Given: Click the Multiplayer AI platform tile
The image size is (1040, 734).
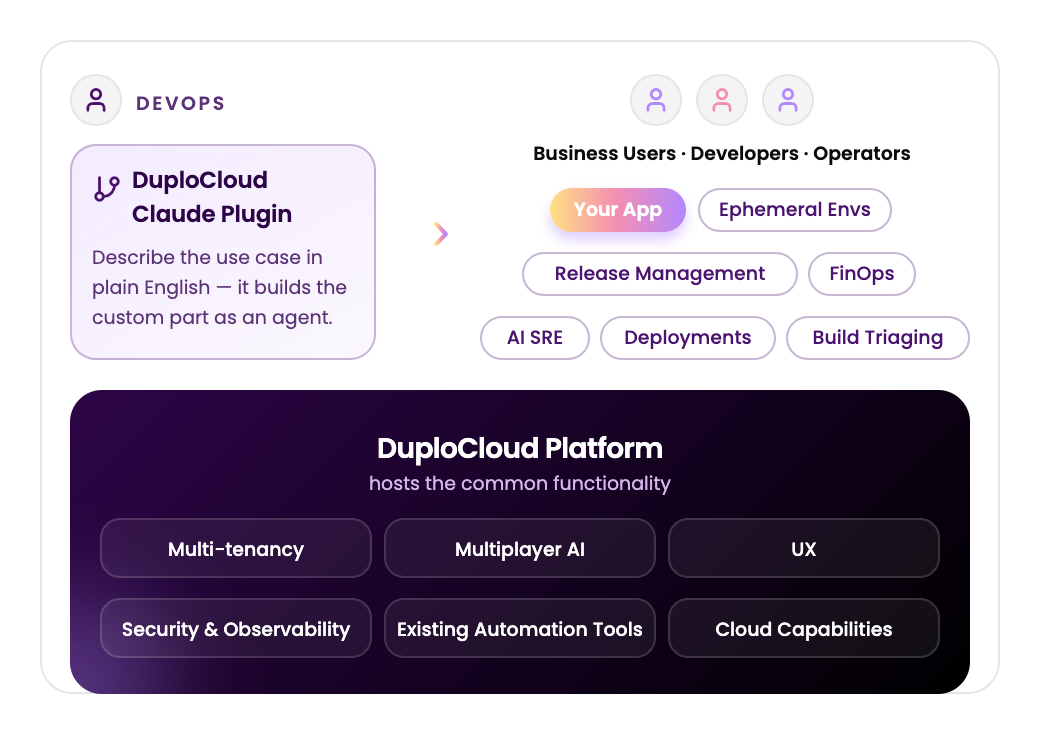Looking at the screenshot, I should [x=520, y=548].
